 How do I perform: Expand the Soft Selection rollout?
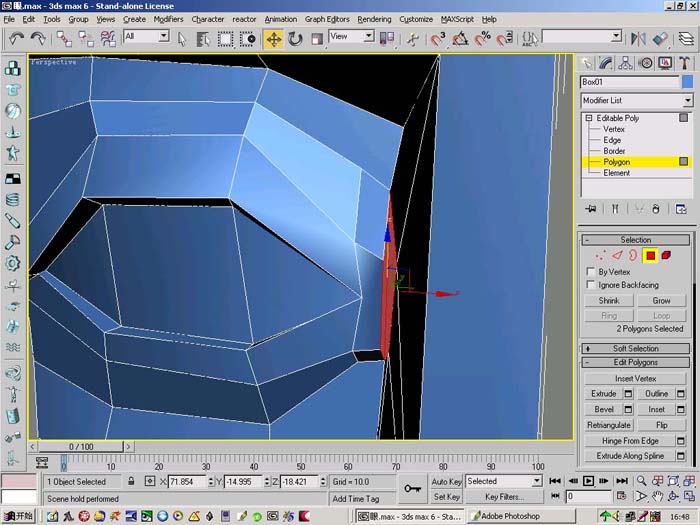click(x=635, y=349)
